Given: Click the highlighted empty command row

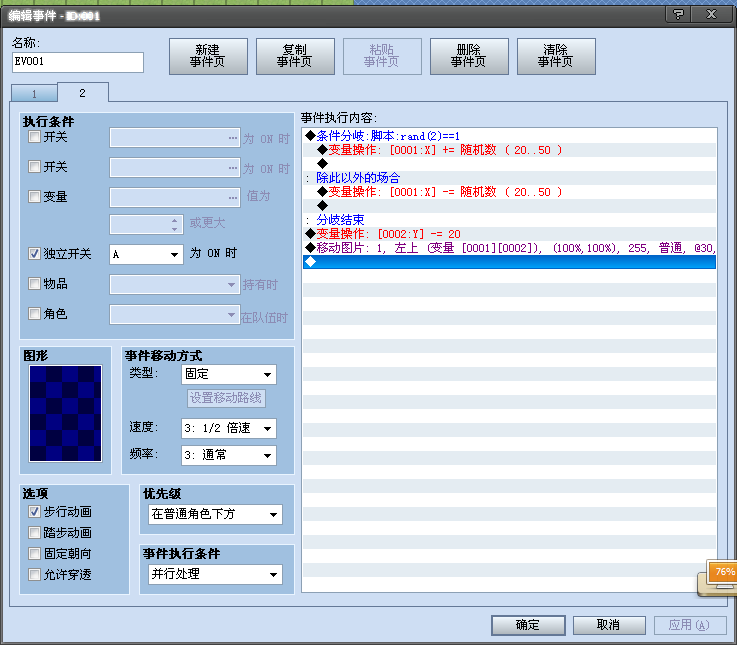Looking at the screenshot, I should click(510, 262).
